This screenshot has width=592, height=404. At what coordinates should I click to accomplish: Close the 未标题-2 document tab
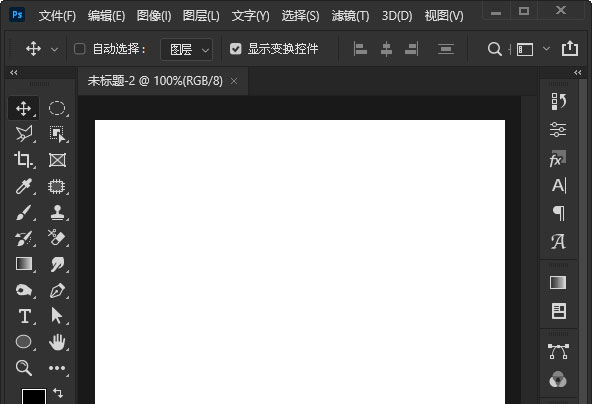[x=234, y=81]
